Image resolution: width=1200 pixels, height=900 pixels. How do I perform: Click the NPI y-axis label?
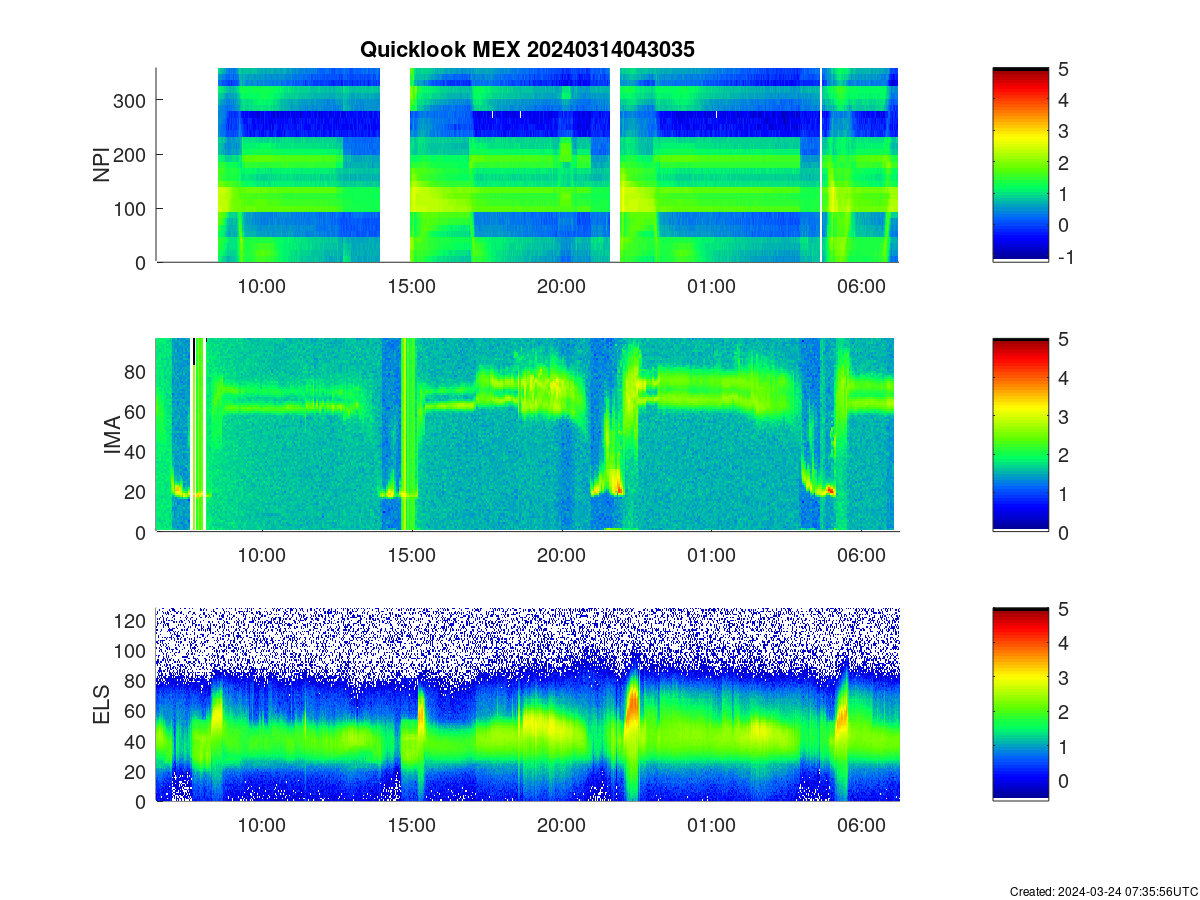[x=101, y=165]
